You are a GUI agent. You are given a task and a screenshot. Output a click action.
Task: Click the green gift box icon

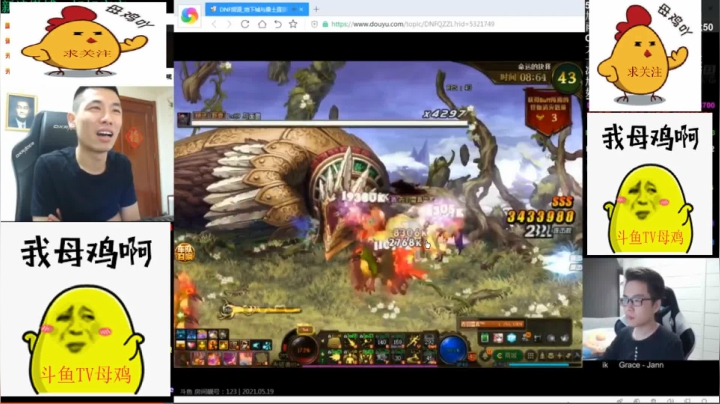click(x=484, y=337)
